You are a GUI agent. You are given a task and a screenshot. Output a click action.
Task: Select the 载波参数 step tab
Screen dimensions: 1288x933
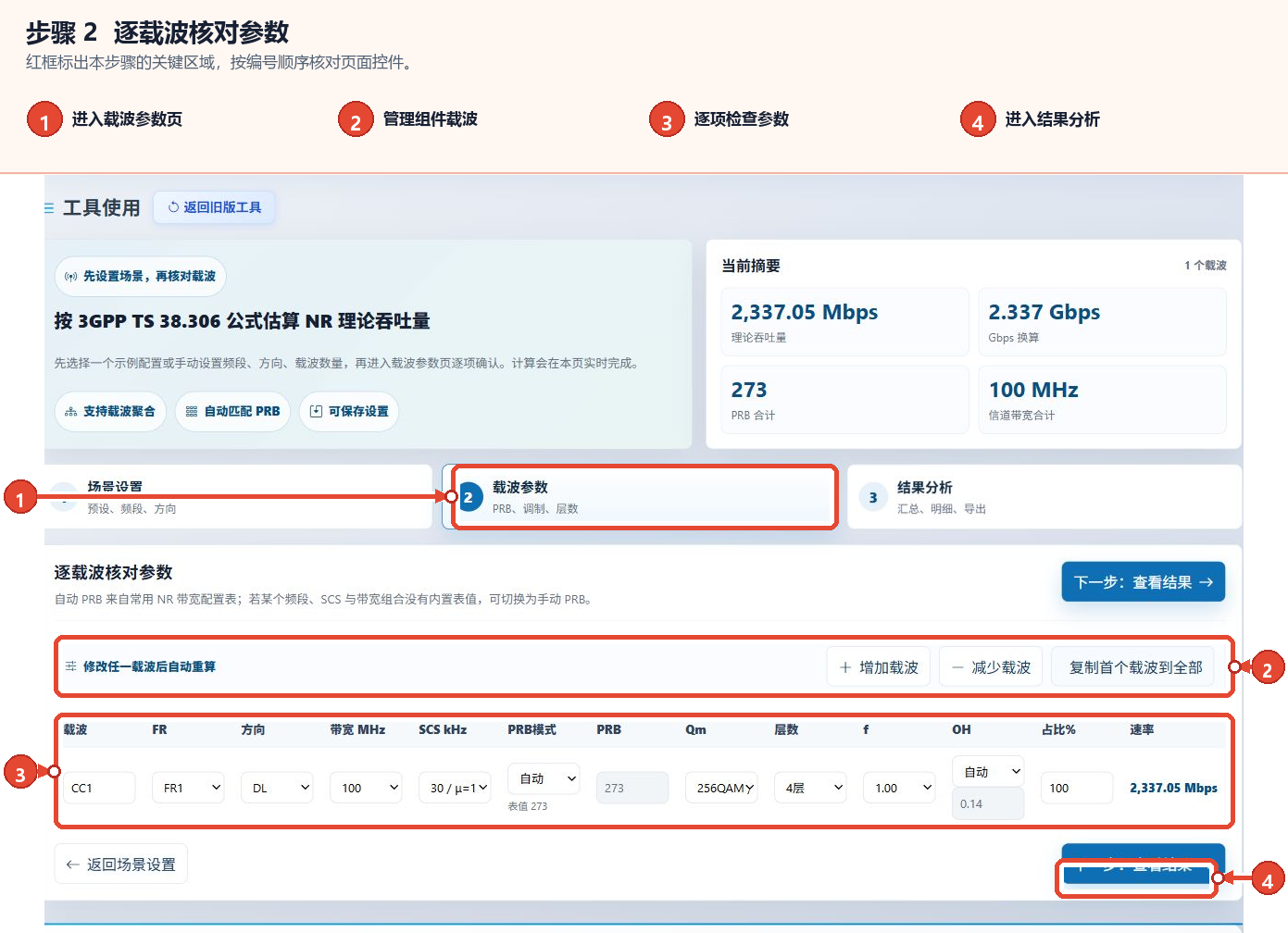(640, 497)
